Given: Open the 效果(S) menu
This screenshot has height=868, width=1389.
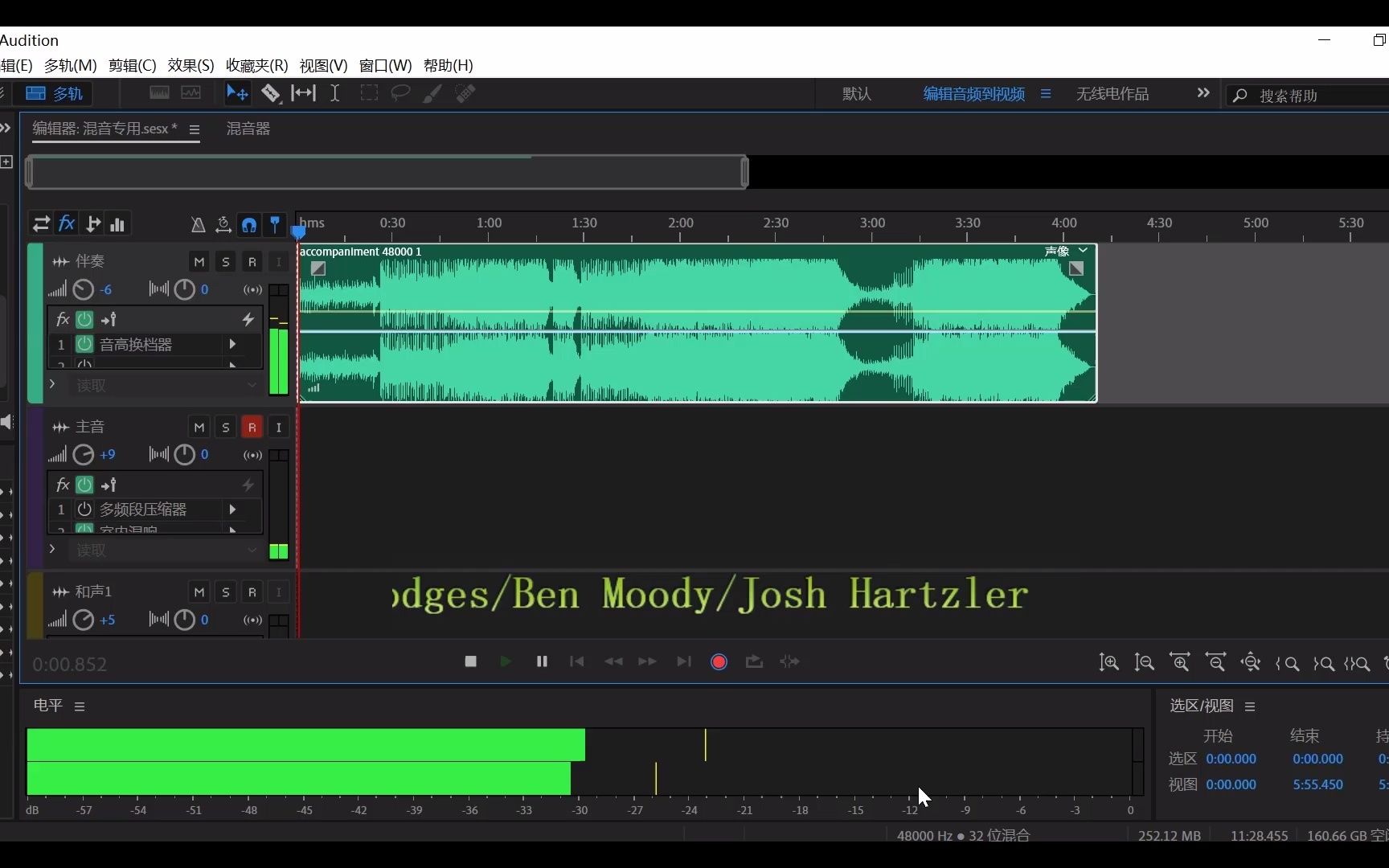Looking at the screenshot, I should [x=191, y=66].
